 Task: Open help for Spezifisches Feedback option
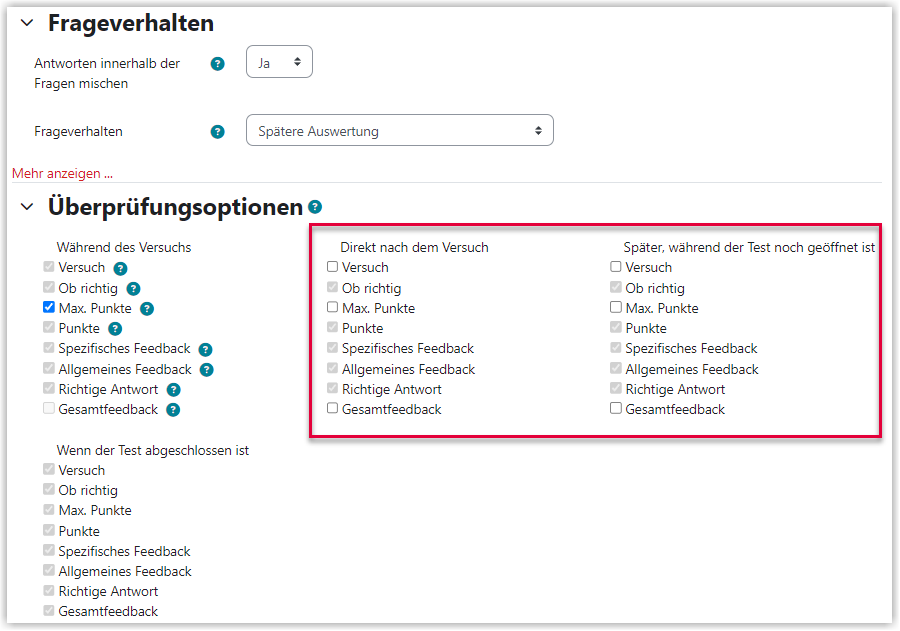(205, 349)
